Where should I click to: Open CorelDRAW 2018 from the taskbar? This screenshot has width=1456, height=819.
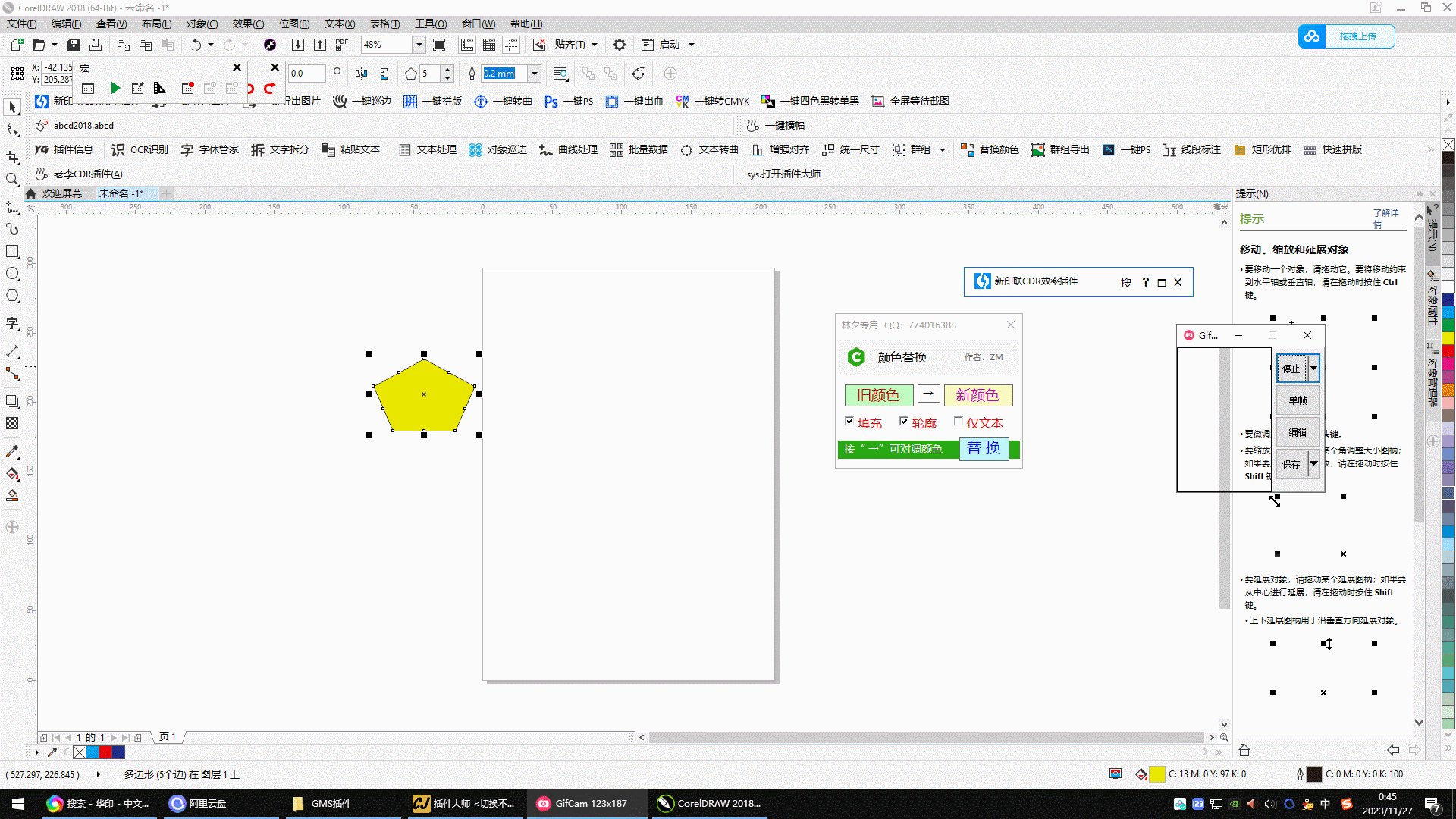pos(709,803)
